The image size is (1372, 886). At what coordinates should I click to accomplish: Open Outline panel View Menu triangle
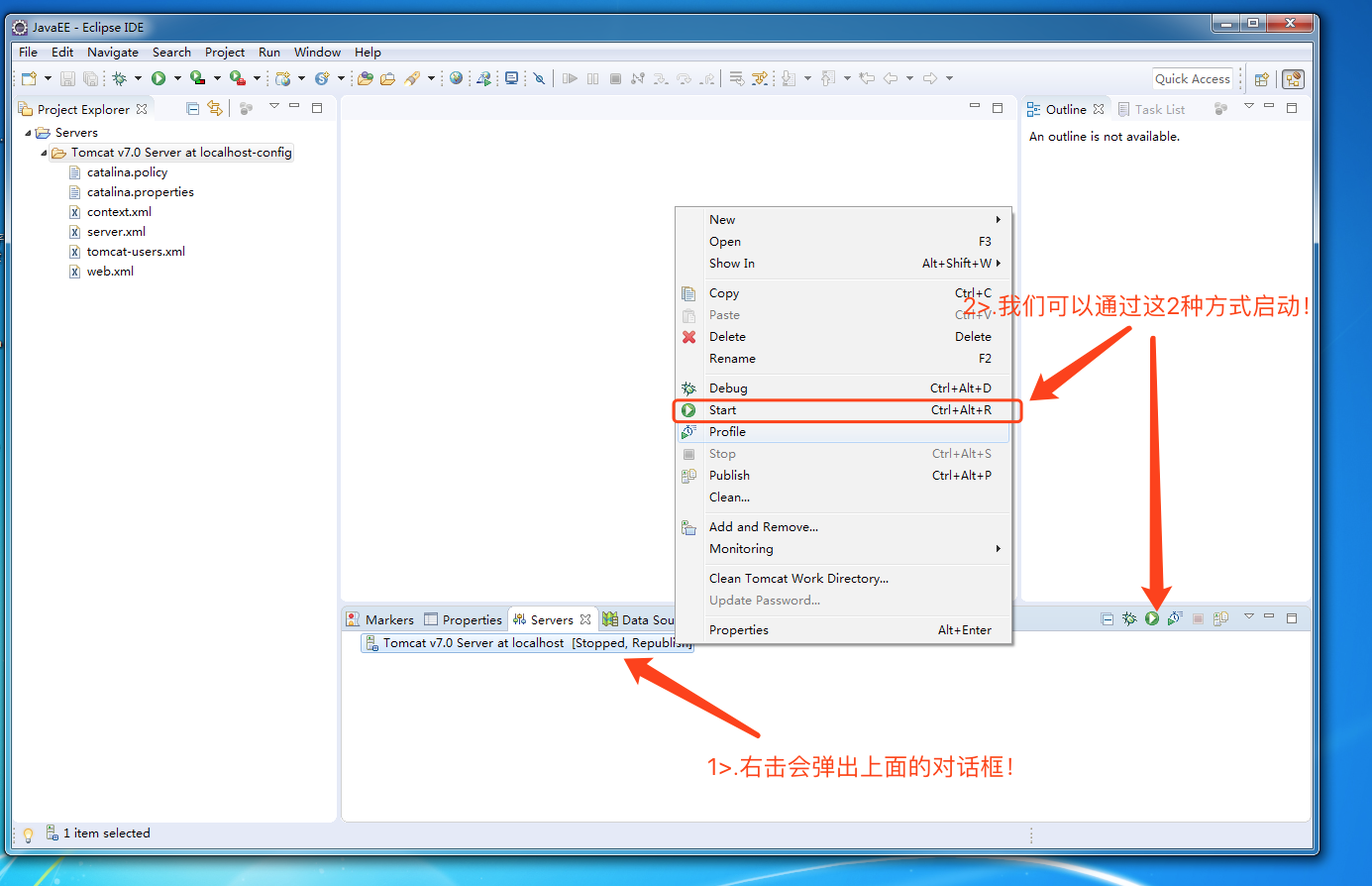click(x=1249, y=107)
